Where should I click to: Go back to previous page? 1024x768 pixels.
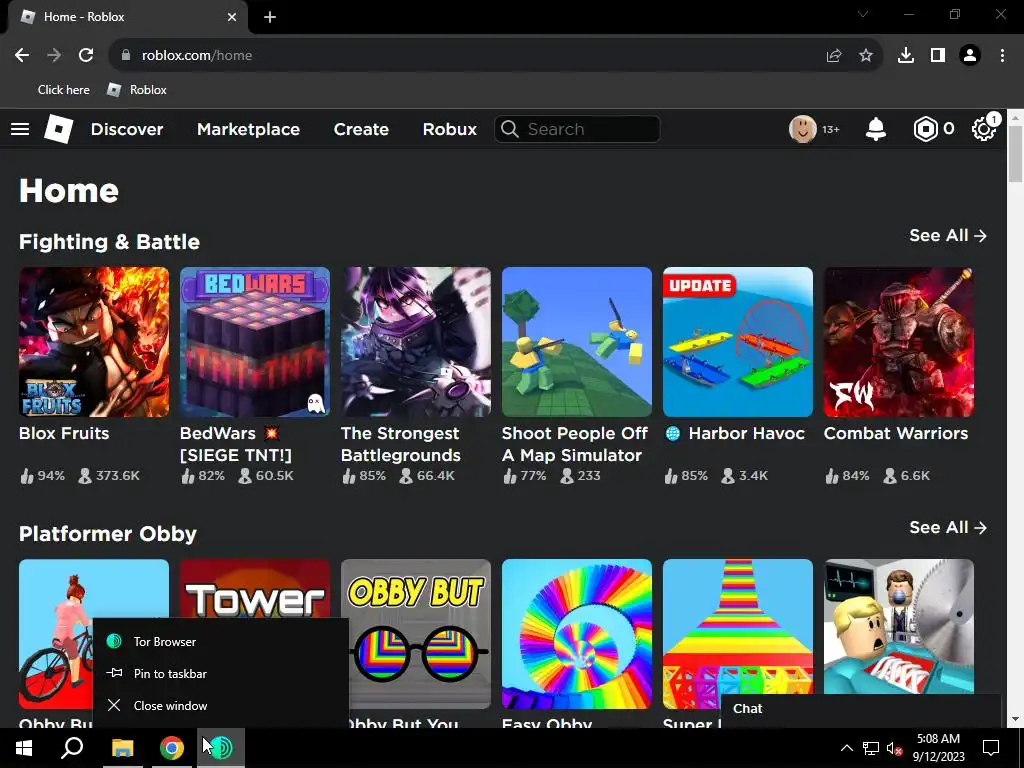(x=22, y=56)
